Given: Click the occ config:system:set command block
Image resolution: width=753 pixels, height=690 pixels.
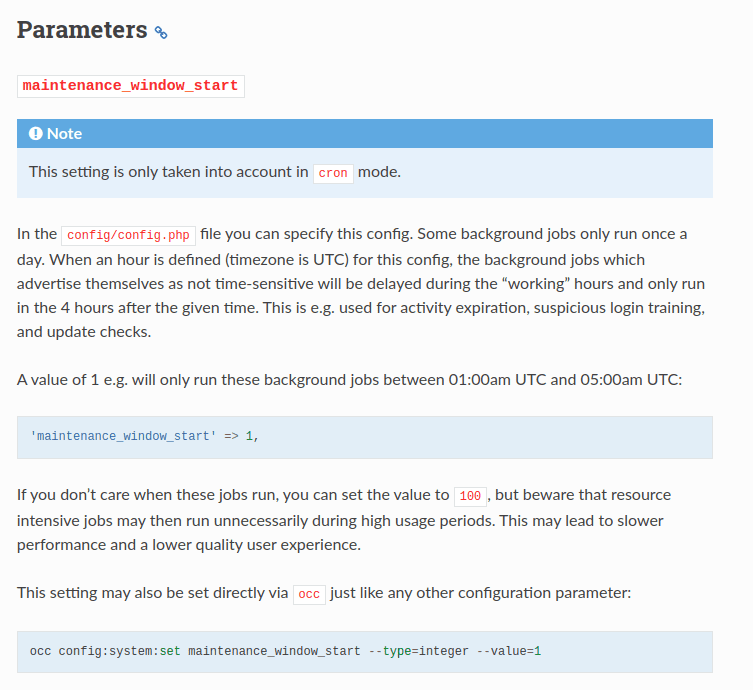Looking at the screenshot, I should point(364,652).
